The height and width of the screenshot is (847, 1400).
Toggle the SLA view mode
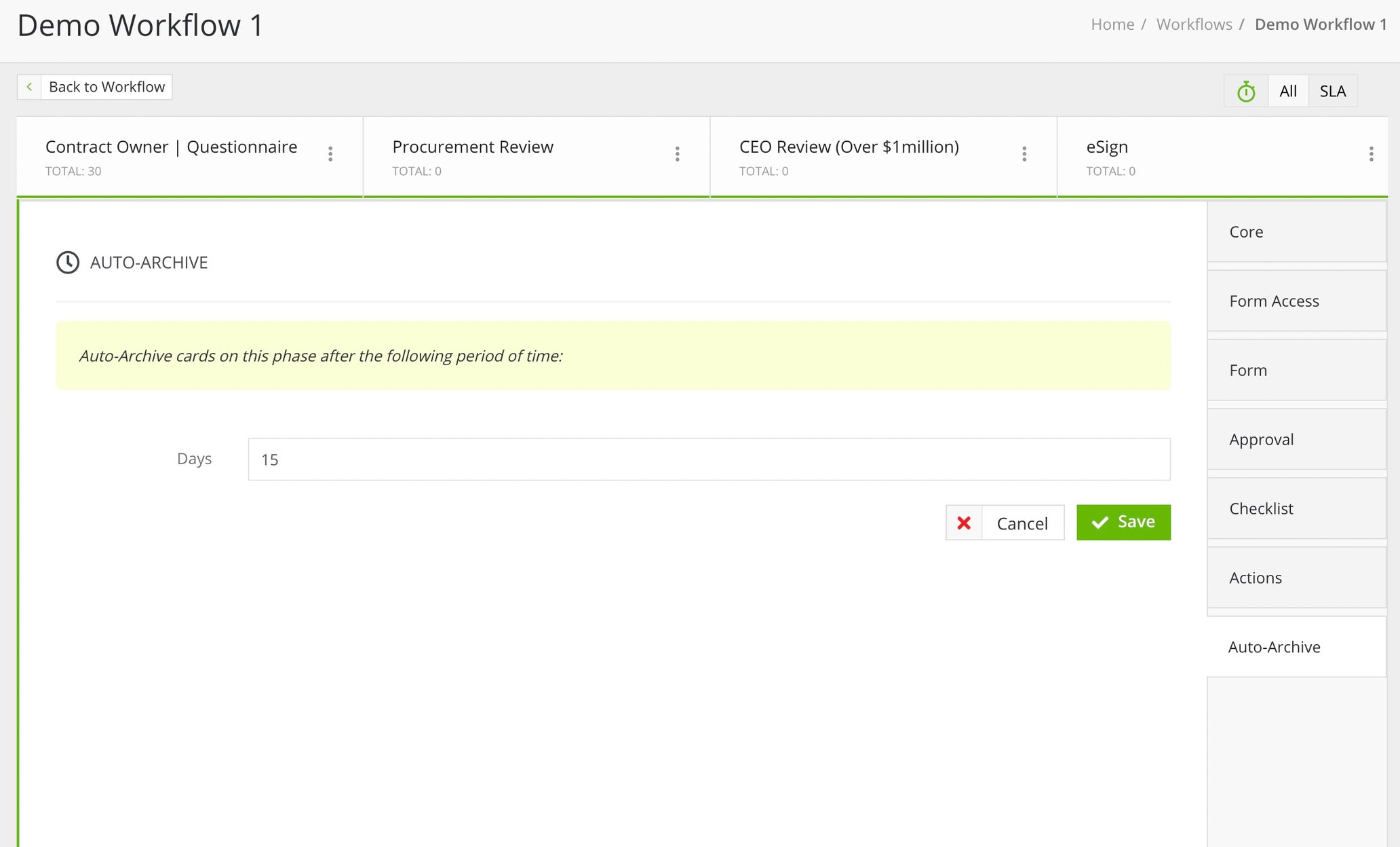click(1332, 90)
